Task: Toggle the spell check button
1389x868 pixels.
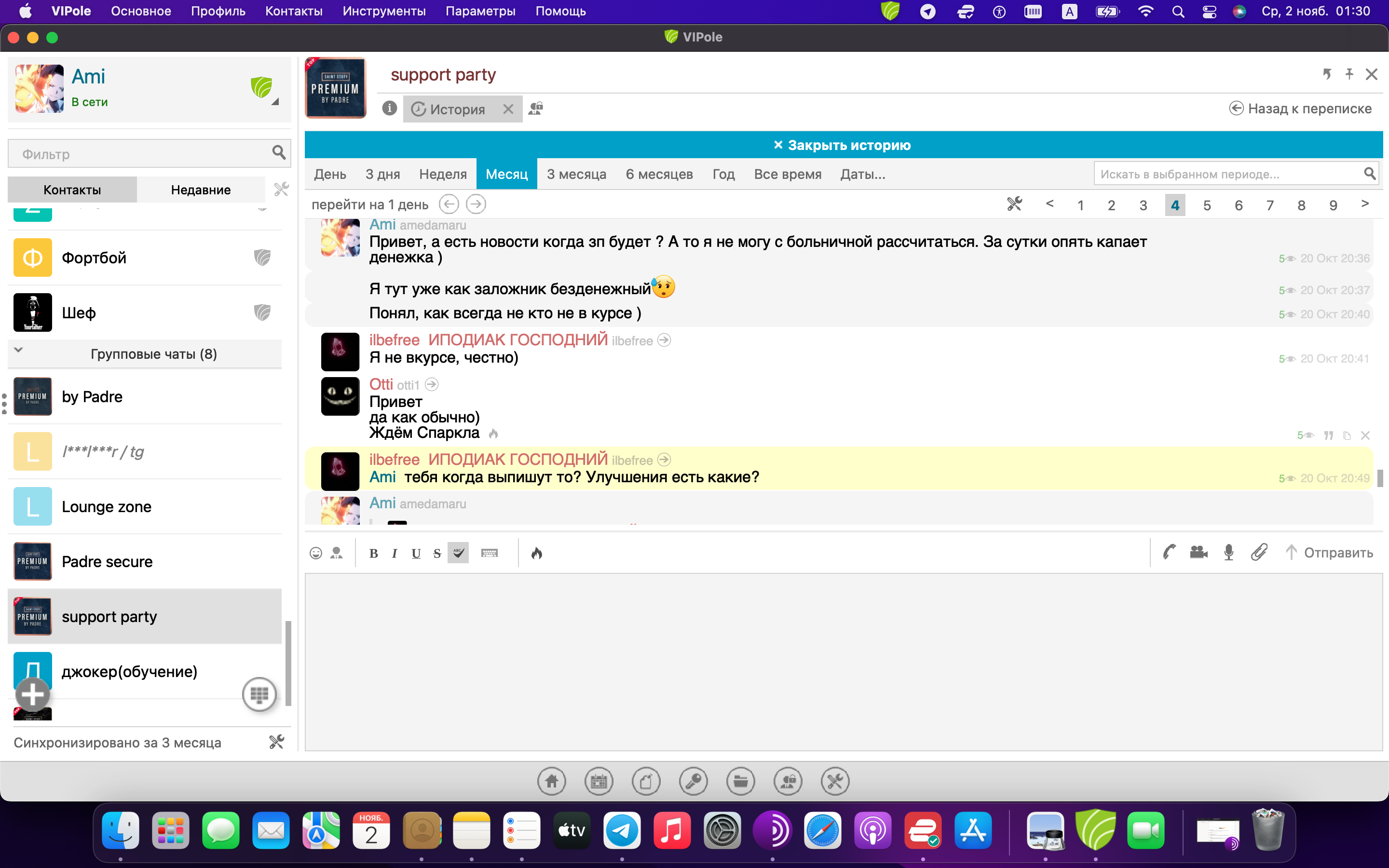Action: [x=458, y=553]
